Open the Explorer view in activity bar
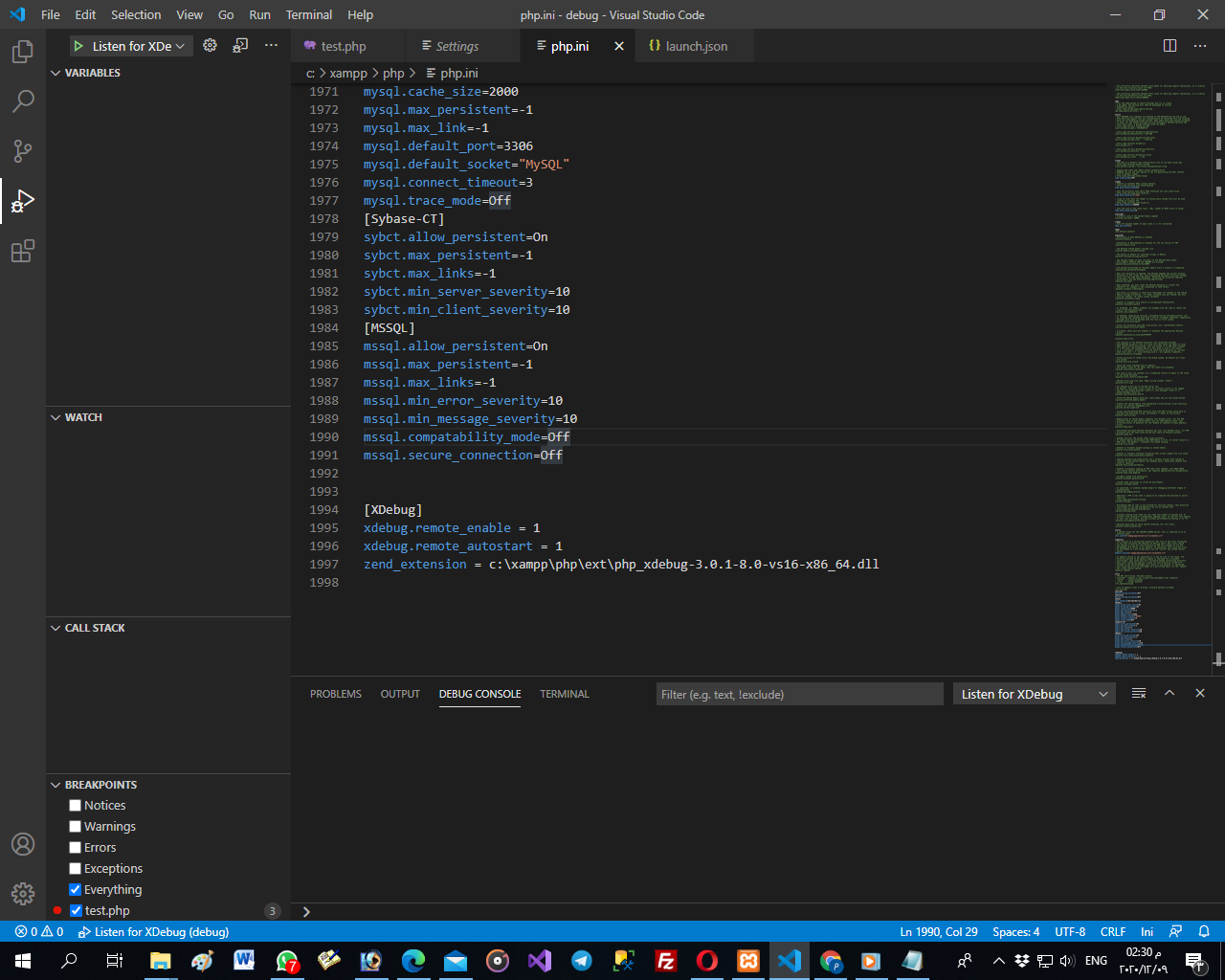The height and width of the screenshot is (980, 1225). point(23,52)
